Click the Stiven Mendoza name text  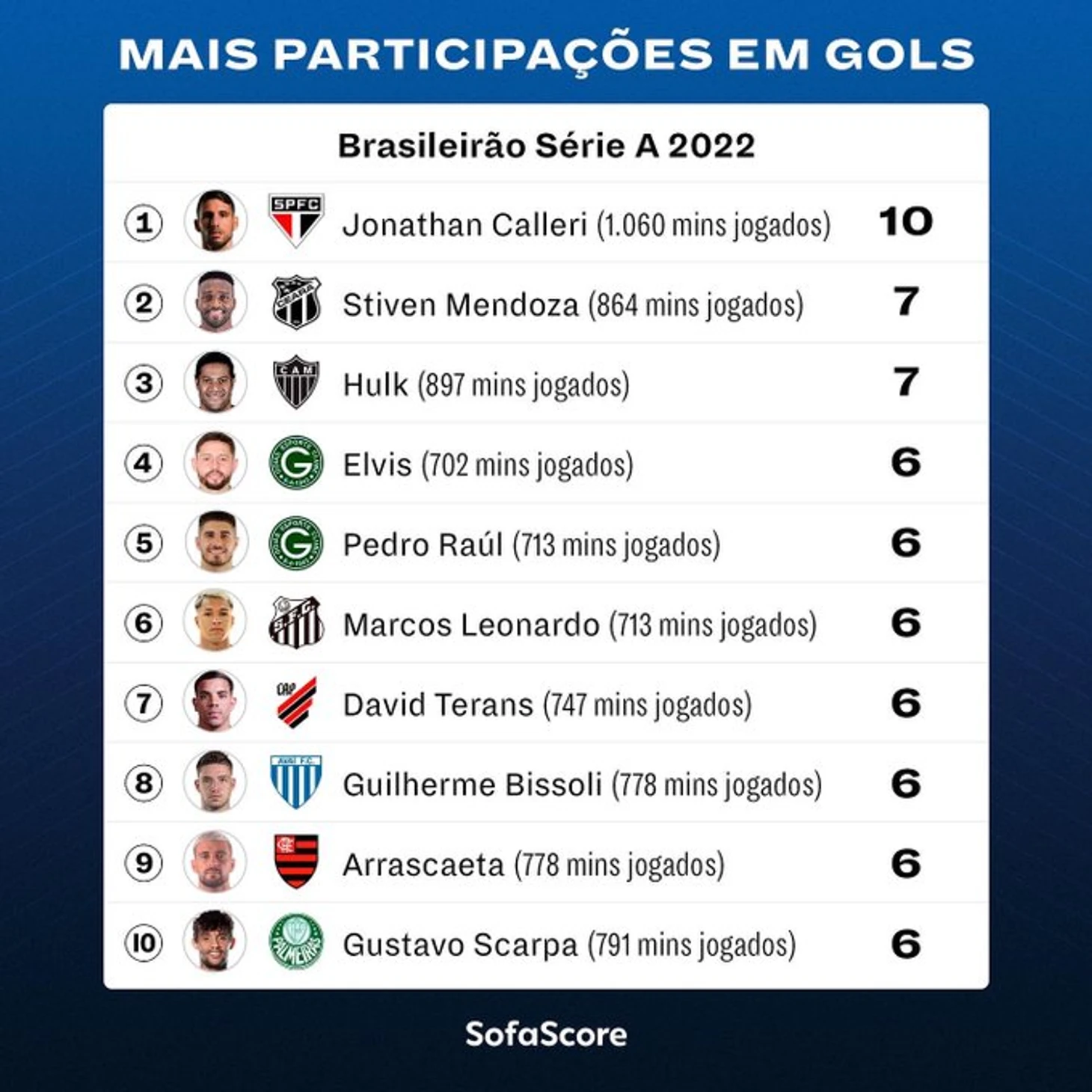pyautogui.click(x=461, y=305)
